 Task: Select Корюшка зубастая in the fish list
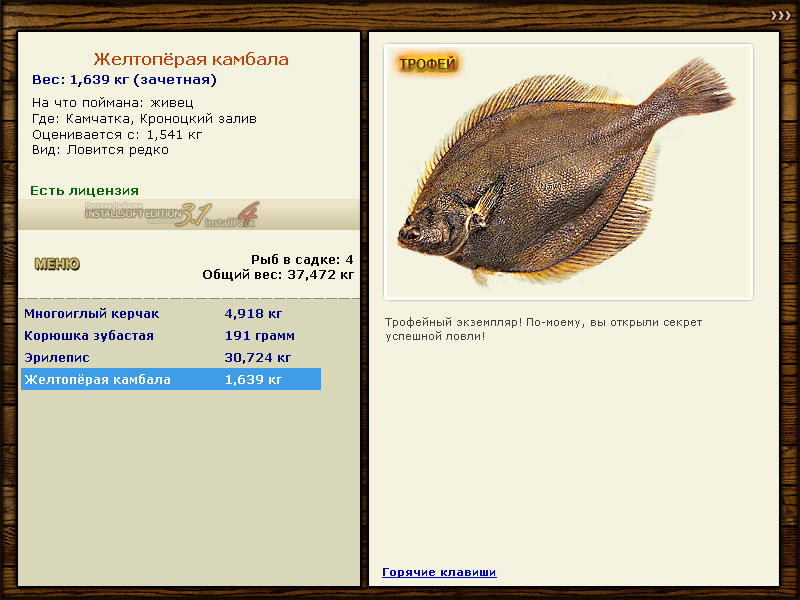pyautogui.click(x=89, y=336)
